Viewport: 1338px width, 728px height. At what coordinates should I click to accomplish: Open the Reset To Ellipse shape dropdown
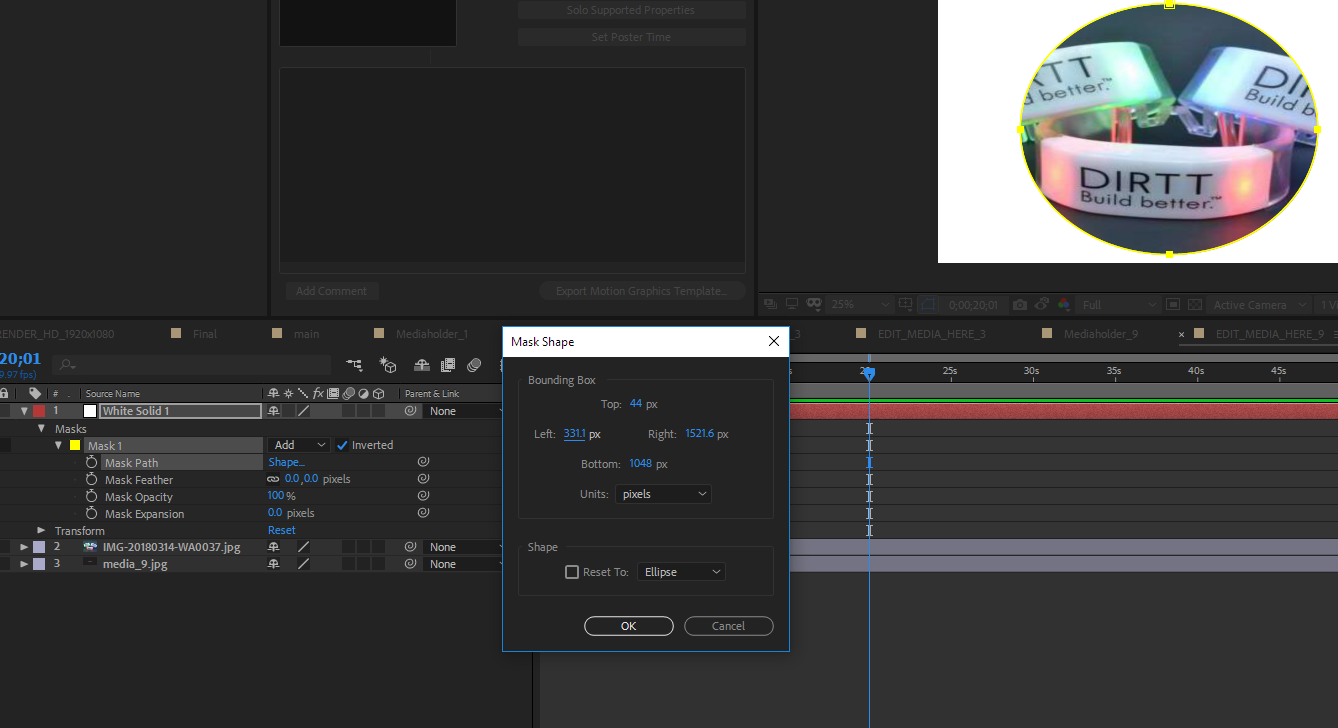point(681,572)
